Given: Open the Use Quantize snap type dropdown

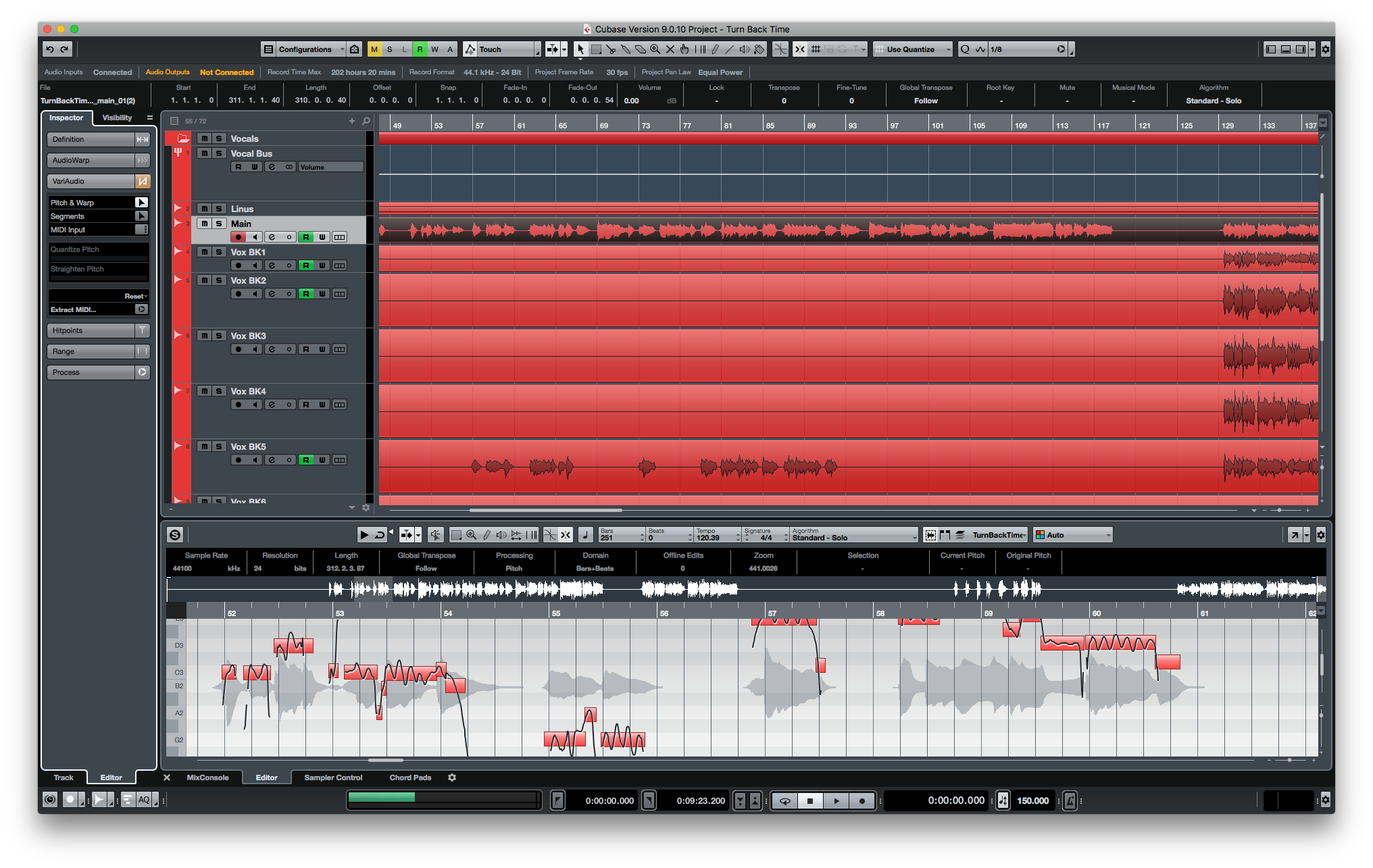Looking at the screenshot, I should [x=913, y=49].
